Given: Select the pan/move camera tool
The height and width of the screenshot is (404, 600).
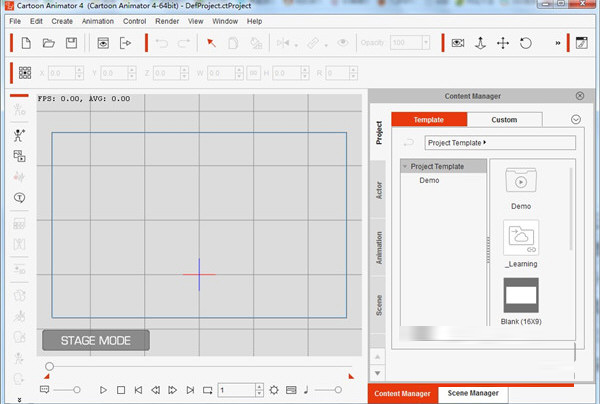Looking at the screenshot, I should (503, 43).
